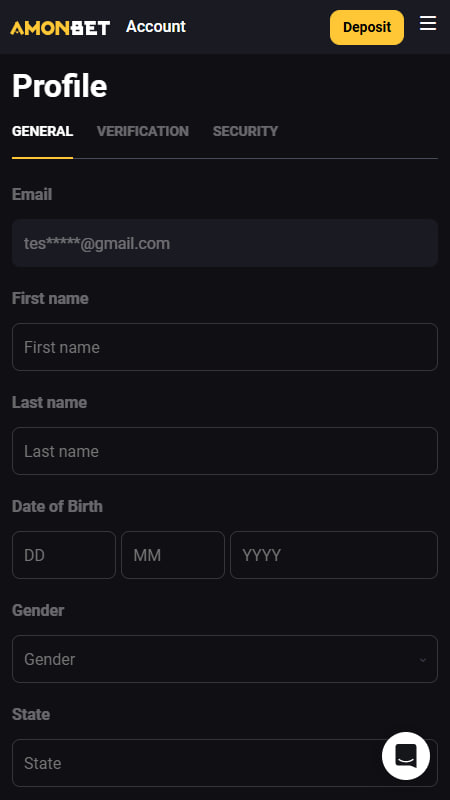Open the Gender selection box
This screenshot has height=800, width=450.
[225, 659]
